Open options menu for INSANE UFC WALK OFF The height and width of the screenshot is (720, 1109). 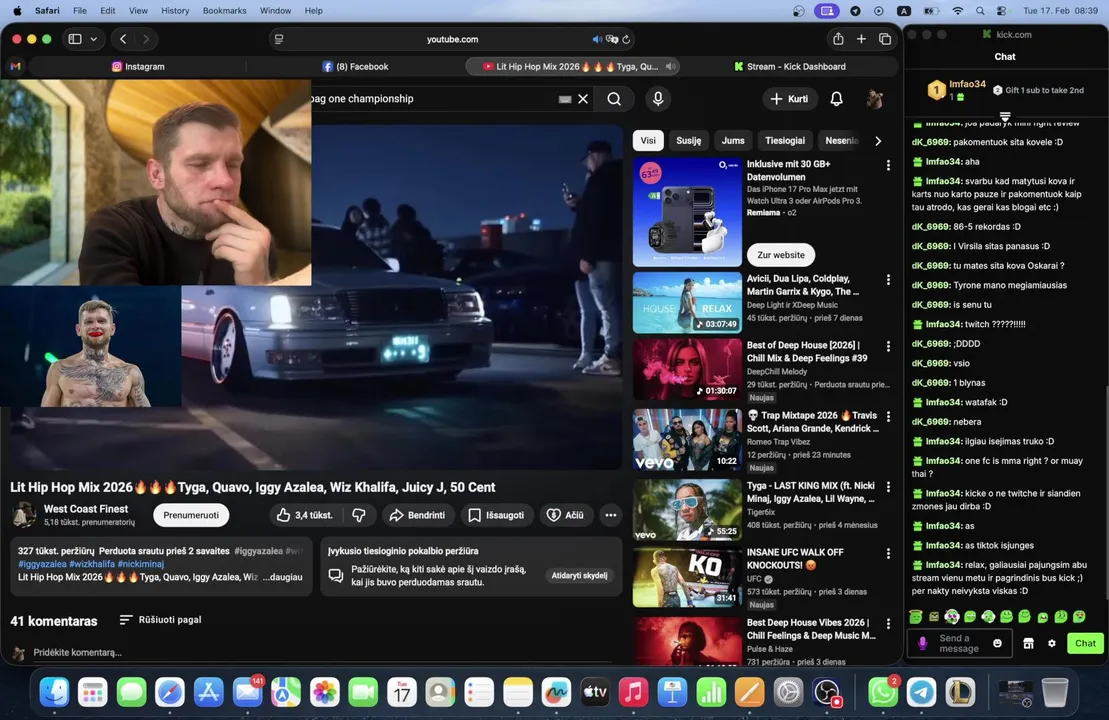[x=888, y=553]
